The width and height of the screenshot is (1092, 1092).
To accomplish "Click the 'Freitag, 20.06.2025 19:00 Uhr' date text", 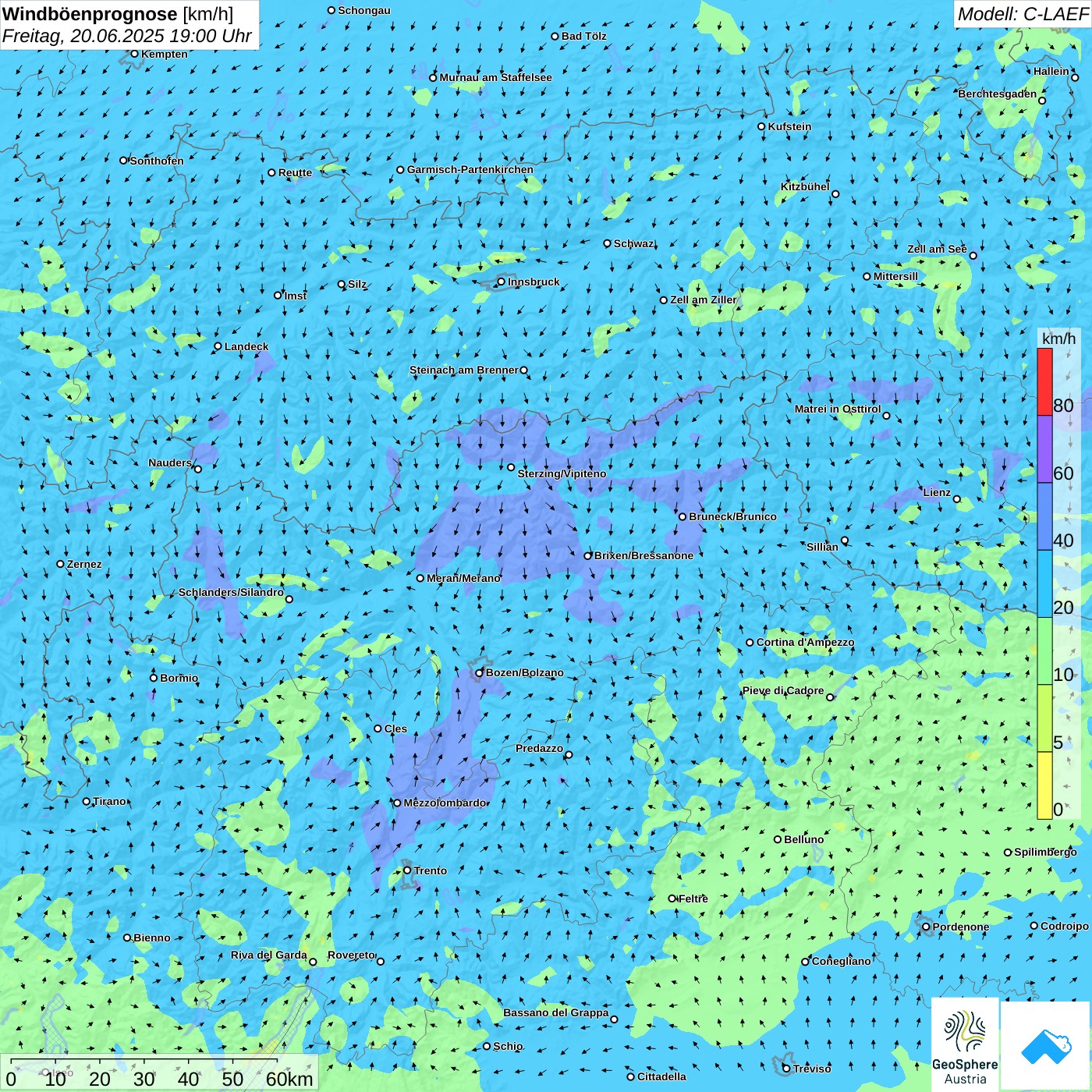I will pos(127,36).
